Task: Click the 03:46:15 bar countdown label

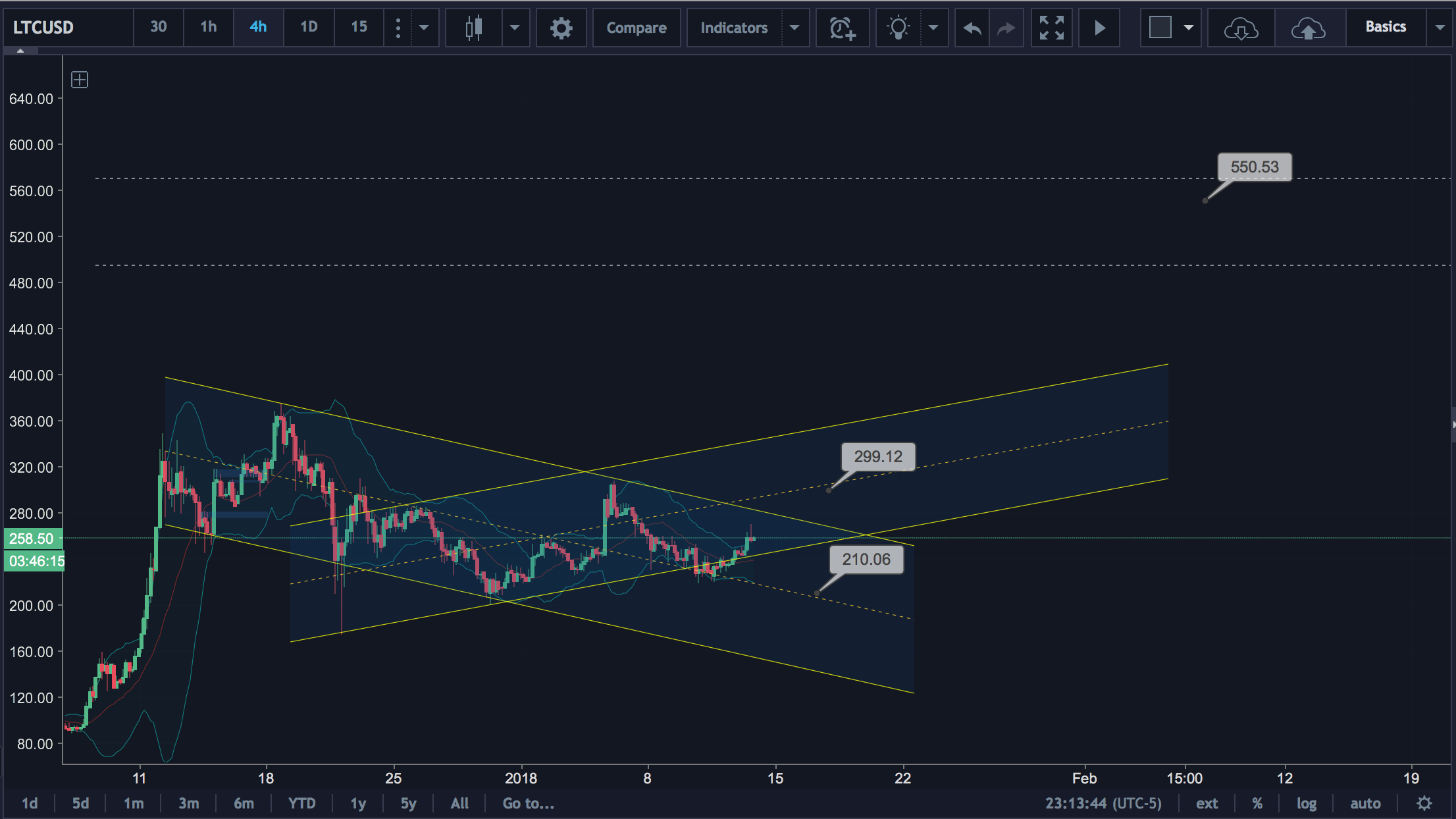Action: tap(34, 561)
